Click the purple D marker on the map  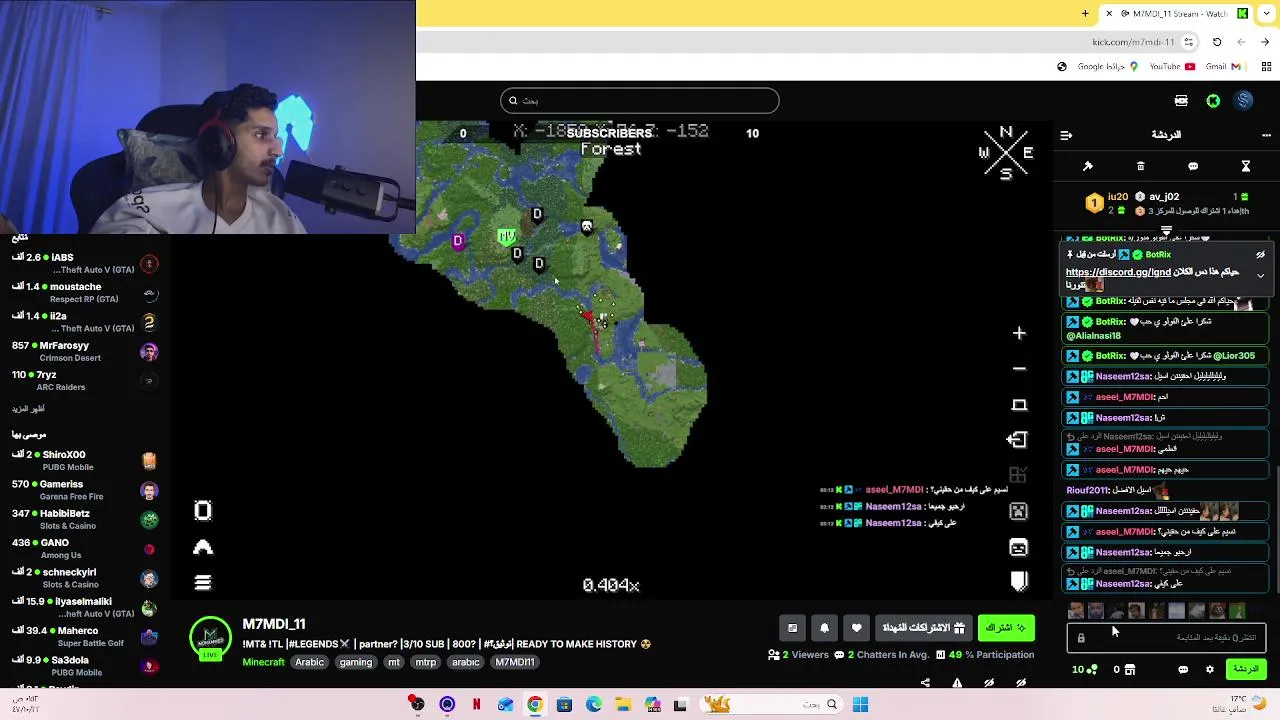[458, 241]
